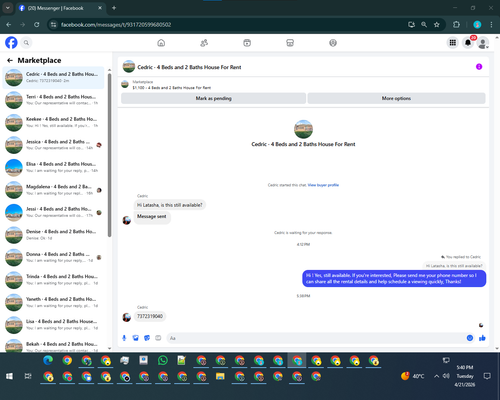Screen dimensions: 500x400
Task: Open Jessi conversation in list
Action: pyautogui.click(x=53, y=212)
